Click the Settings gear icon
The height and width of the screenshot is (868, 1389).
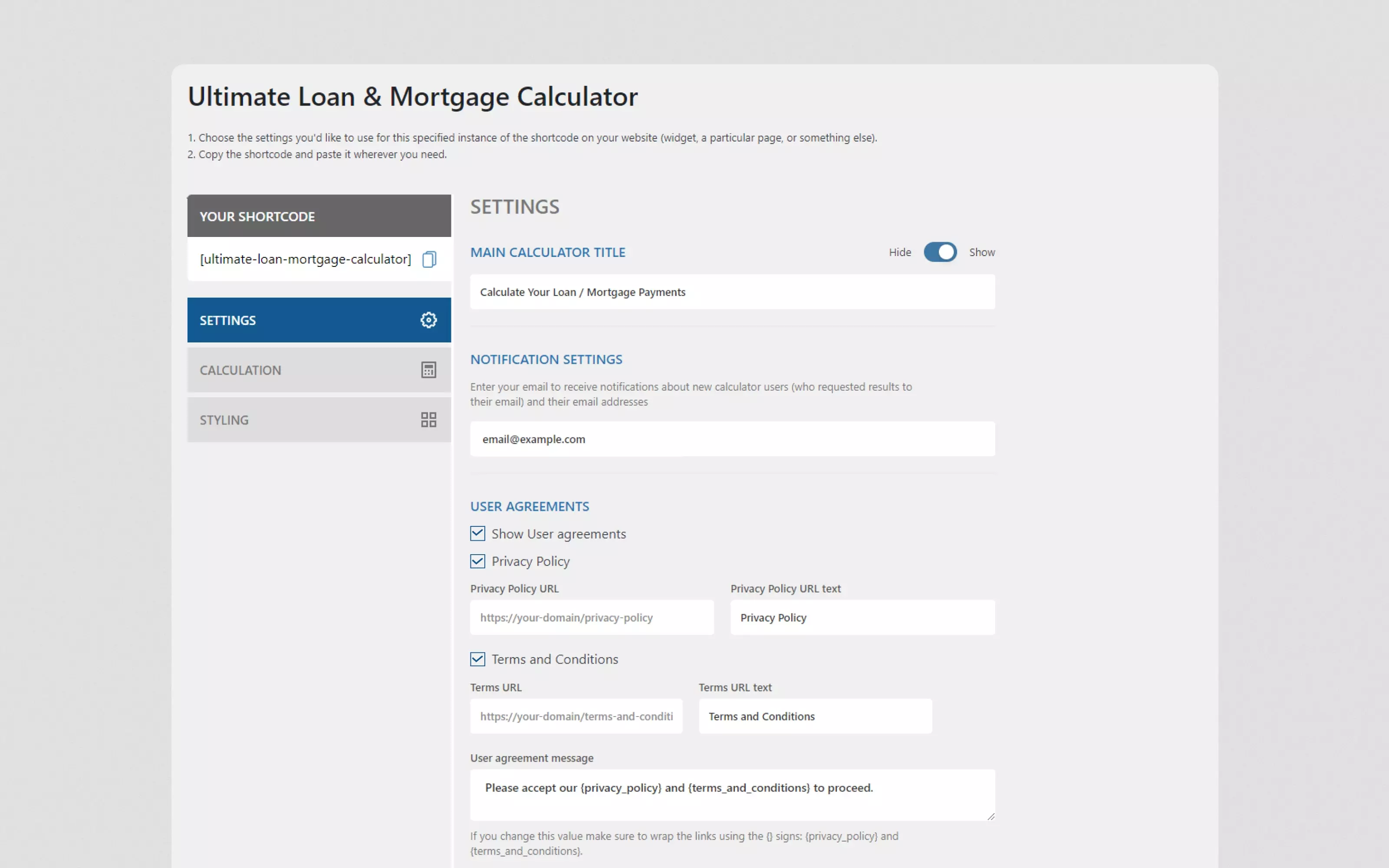[428, 320]
